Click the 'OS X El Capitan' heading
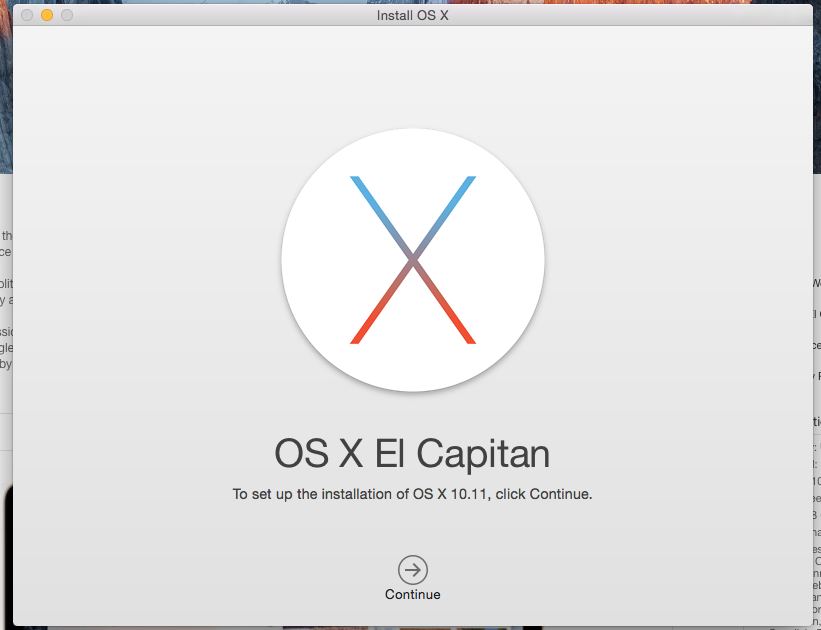The width and height of the screenshot is (821, 630). pyautogui.click(x=412, y=454)
